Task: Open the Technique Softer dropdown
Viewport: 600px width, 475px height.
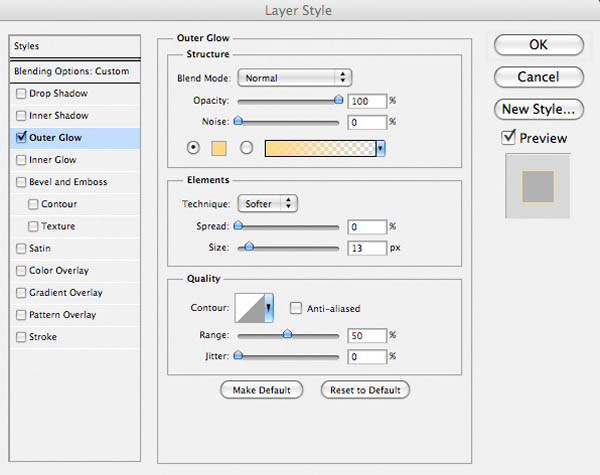Action: point(267,204)
